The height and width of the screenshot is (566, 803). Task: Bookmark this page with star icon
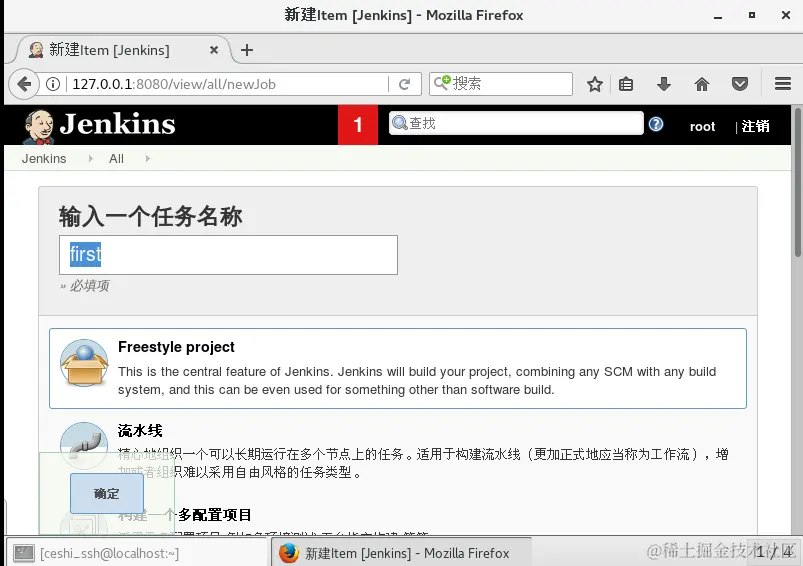[595, 84]
